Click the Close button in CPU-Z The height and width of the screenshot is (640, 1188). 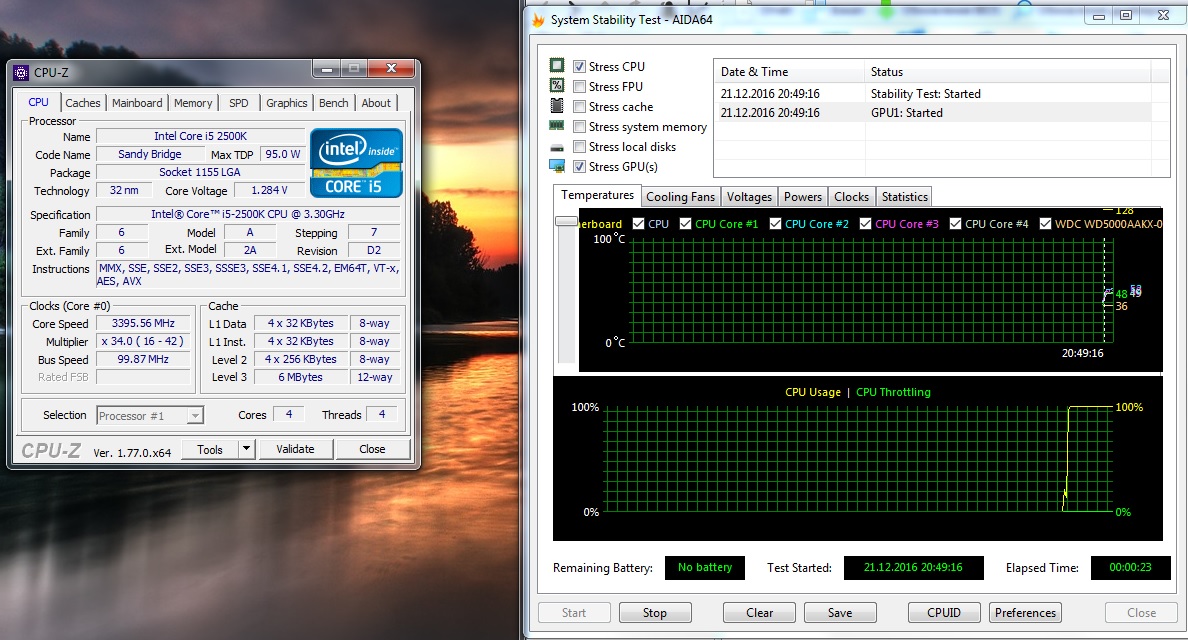372,449
